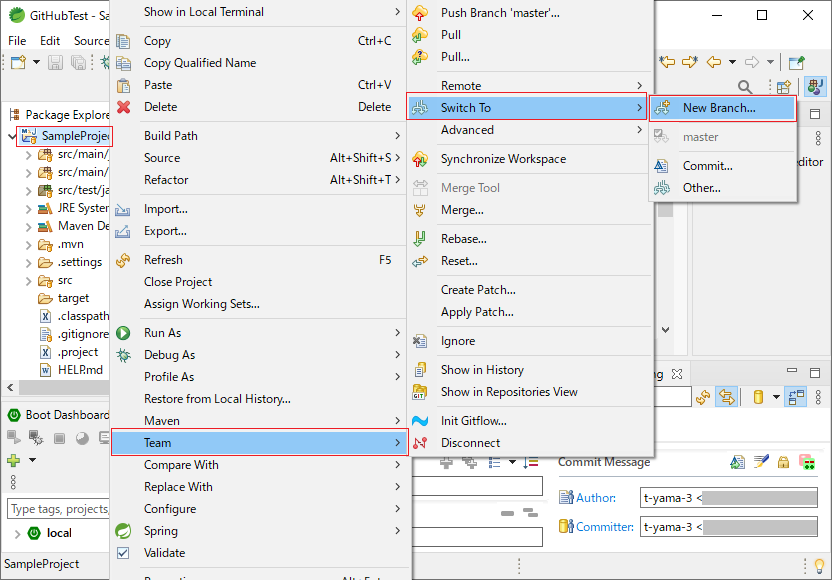Select New Branch... from the Switch To submenu

click(722, 106)
